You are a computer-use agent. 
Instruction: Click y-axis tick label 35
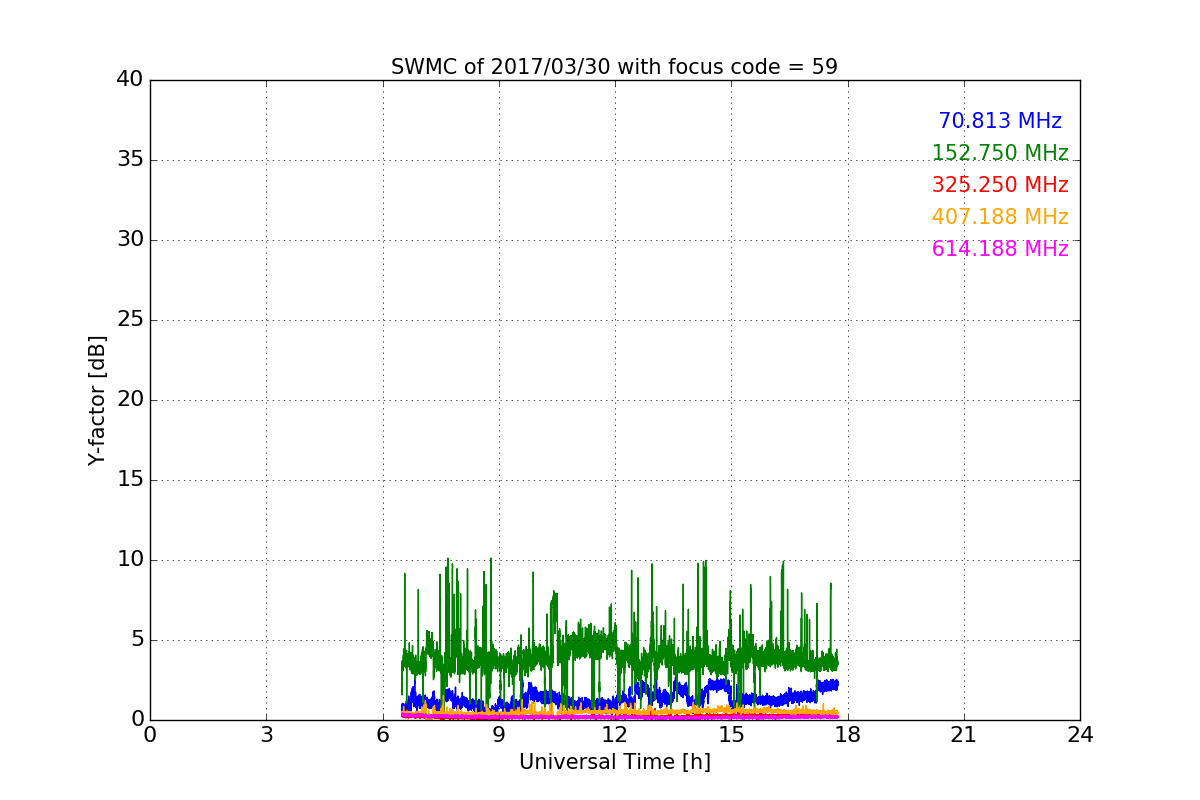(130, 160)
